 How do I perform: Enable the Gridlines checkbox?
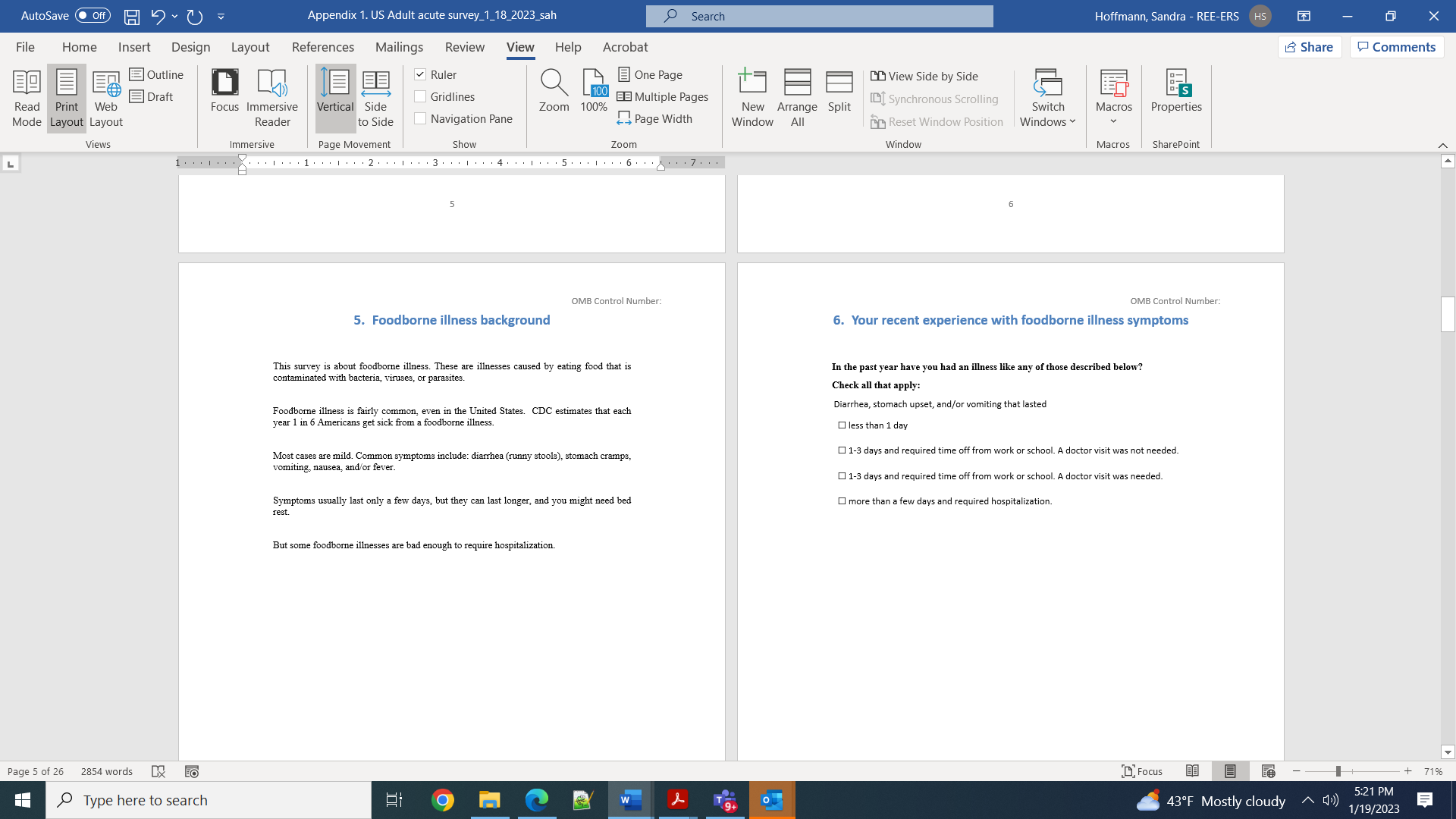click(x=420, y=96)
